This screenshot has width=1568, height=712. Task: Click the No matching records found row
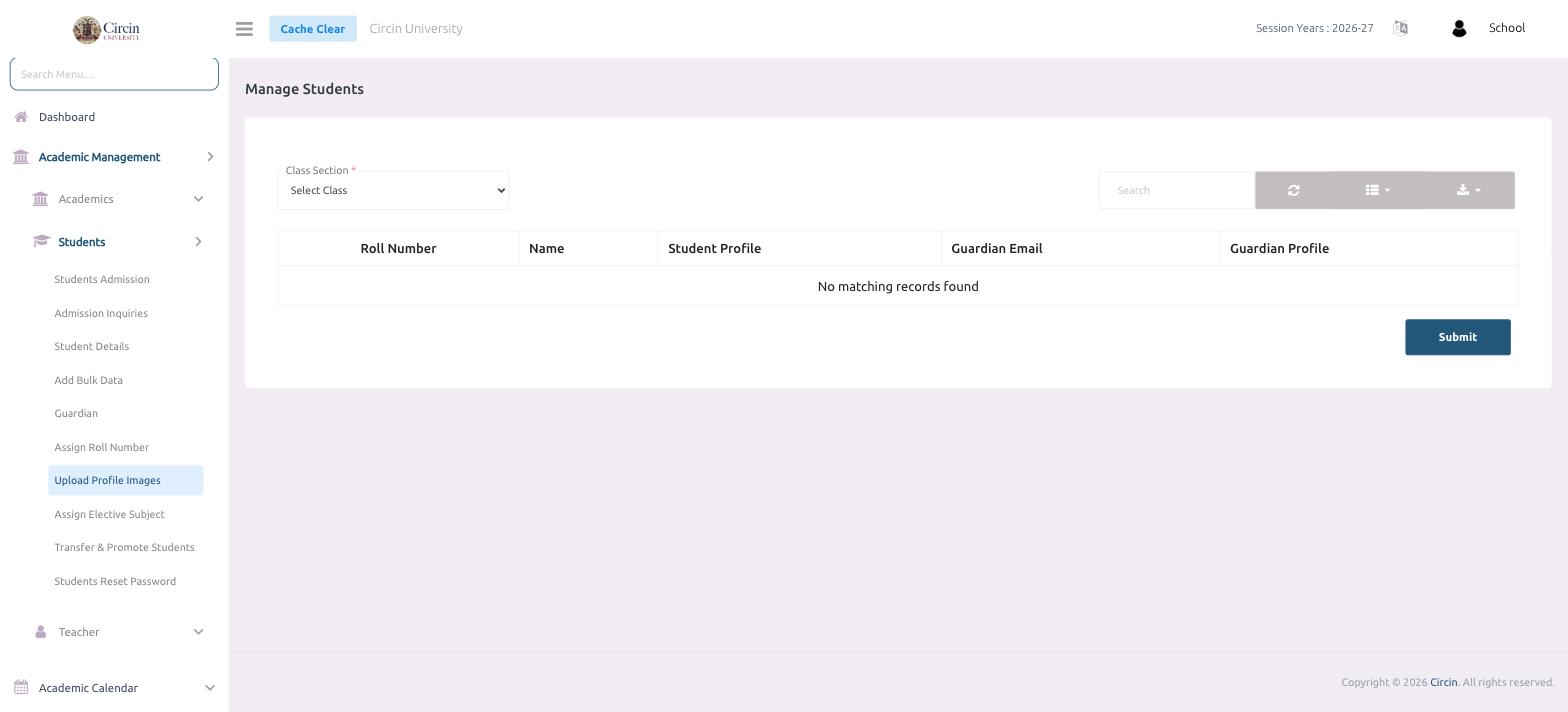[898, 286]
